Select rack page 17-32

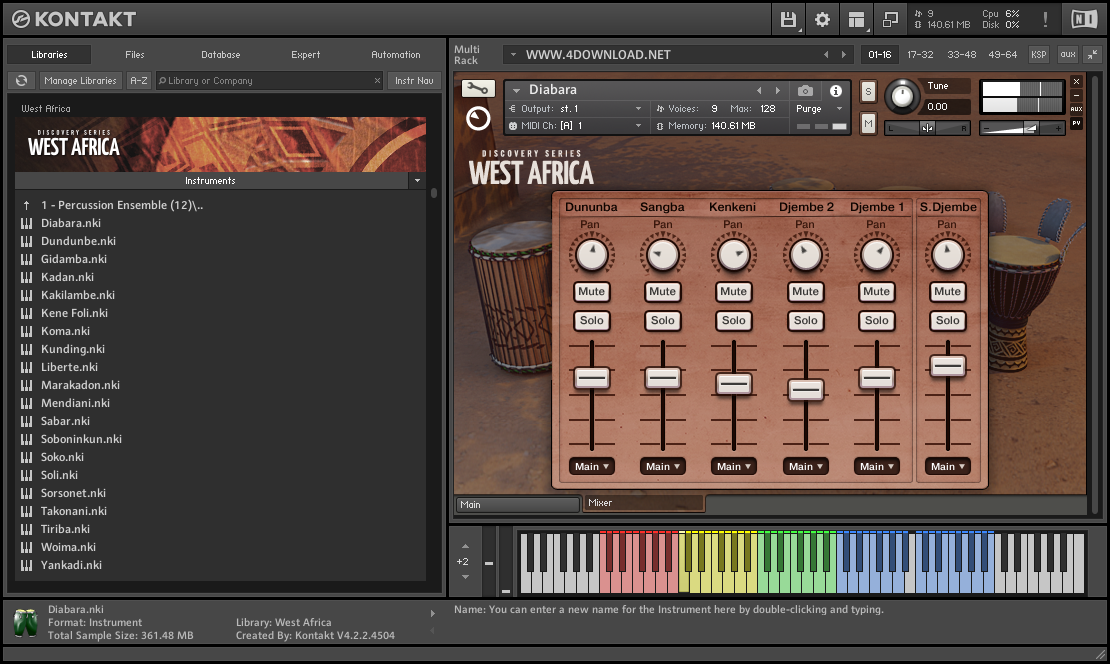[920, 55]
